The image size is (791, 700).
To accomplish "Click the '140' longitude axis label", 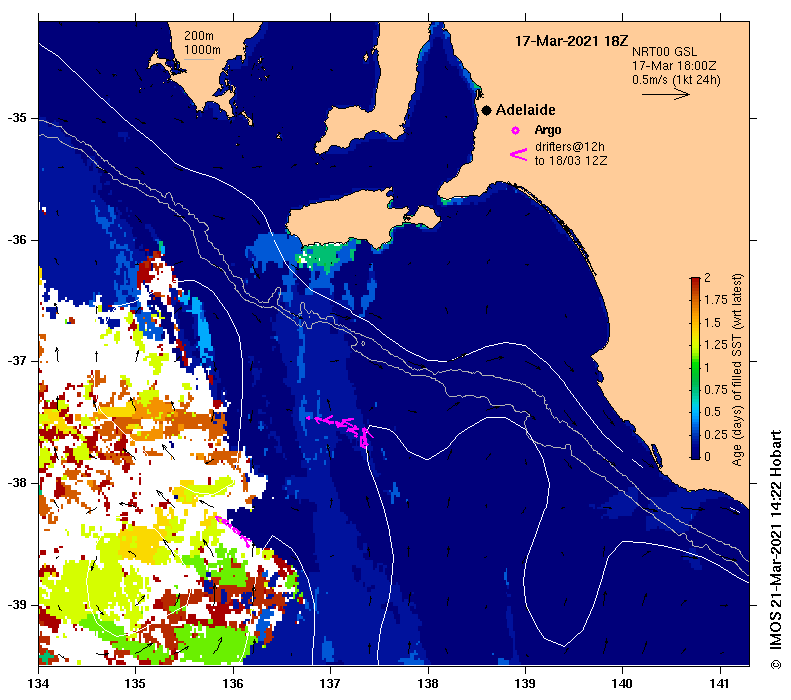I will pyautogui.click(x=623, y=684).
